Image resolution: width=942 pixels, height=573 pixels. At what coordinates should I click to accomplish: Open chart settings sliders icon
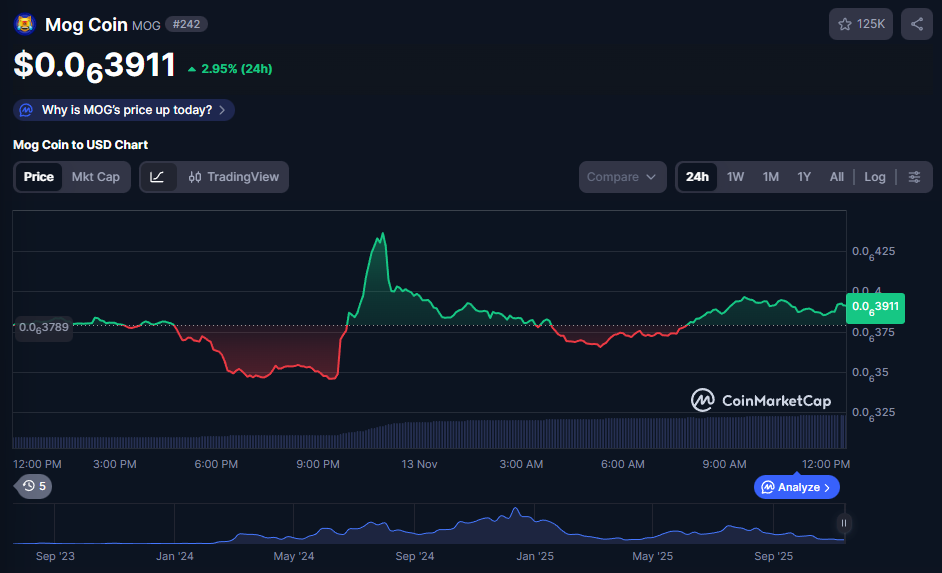click(x=914, y=177)
